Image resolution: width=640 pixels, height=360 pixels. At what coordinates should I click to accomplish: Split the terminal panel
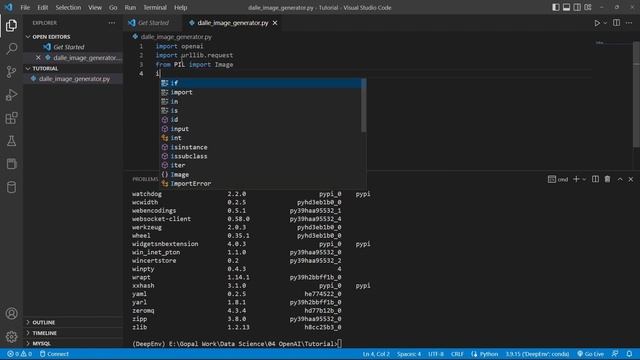coord(595,179)
